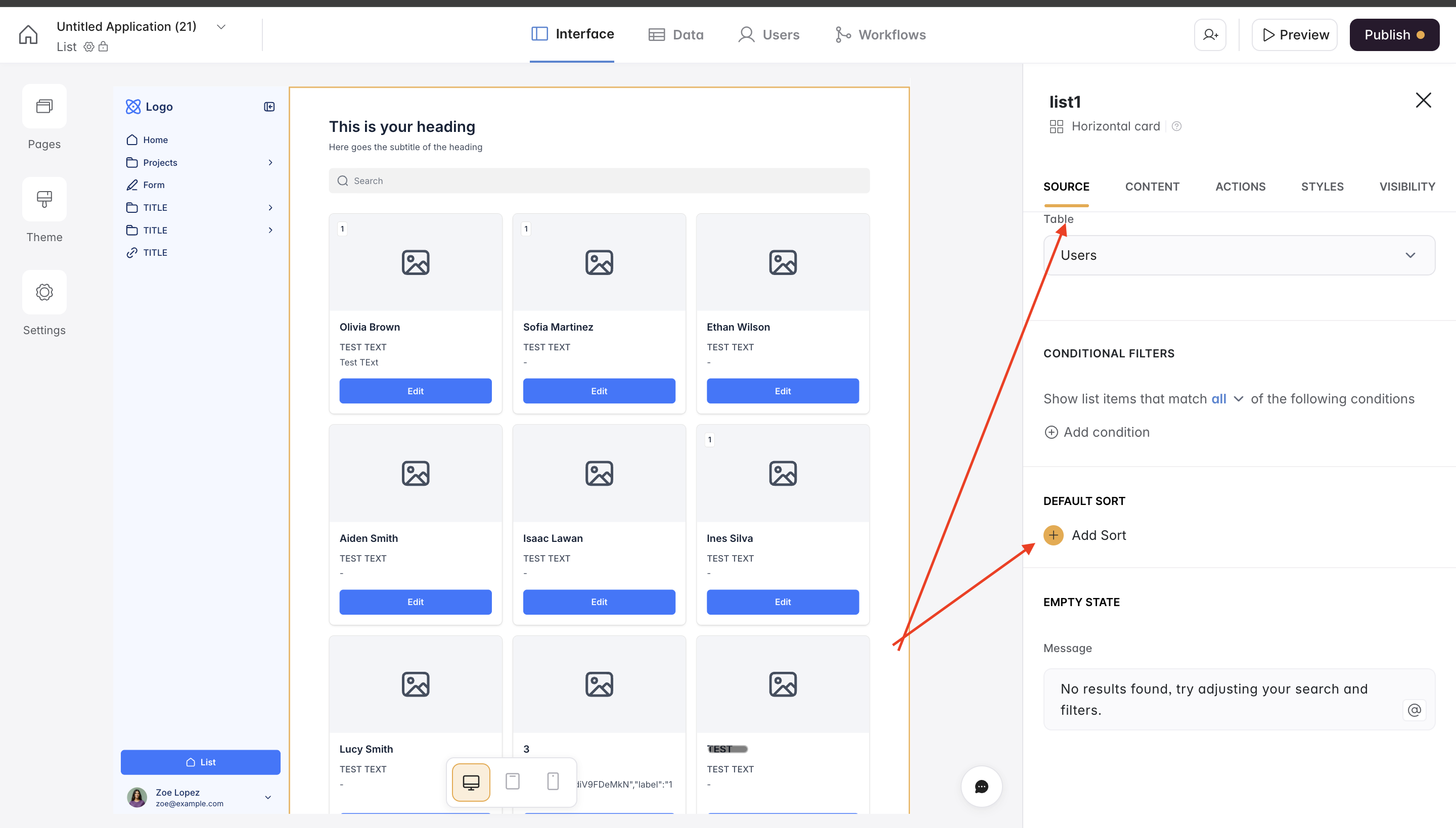Open the Pages panel icon
The image size is (1456, 828).
click(44, 106)
